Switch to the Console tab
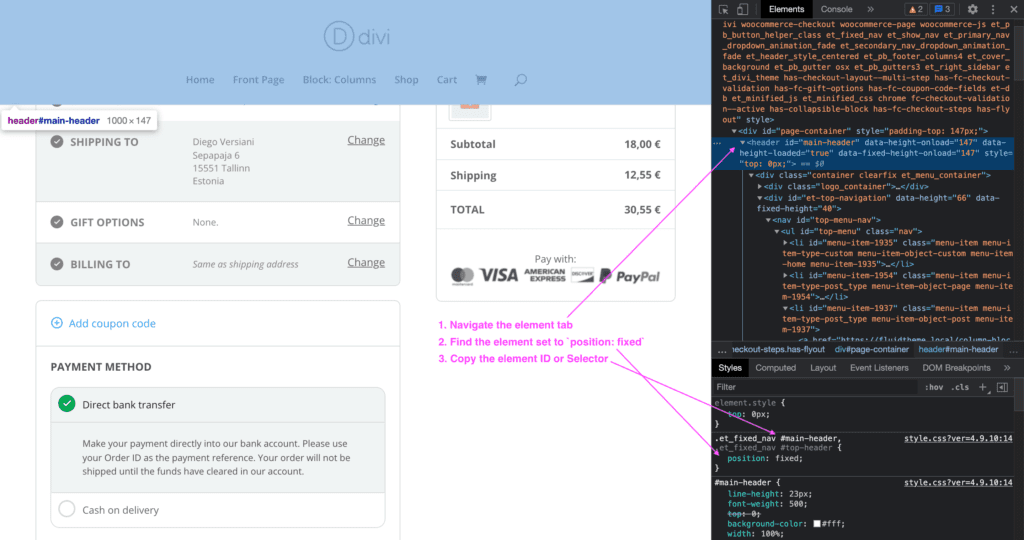 click(x=837, y=9)
